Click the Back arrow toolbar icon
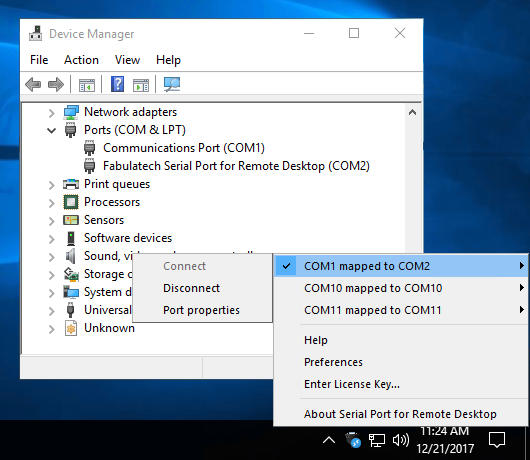 coord(33,84)
